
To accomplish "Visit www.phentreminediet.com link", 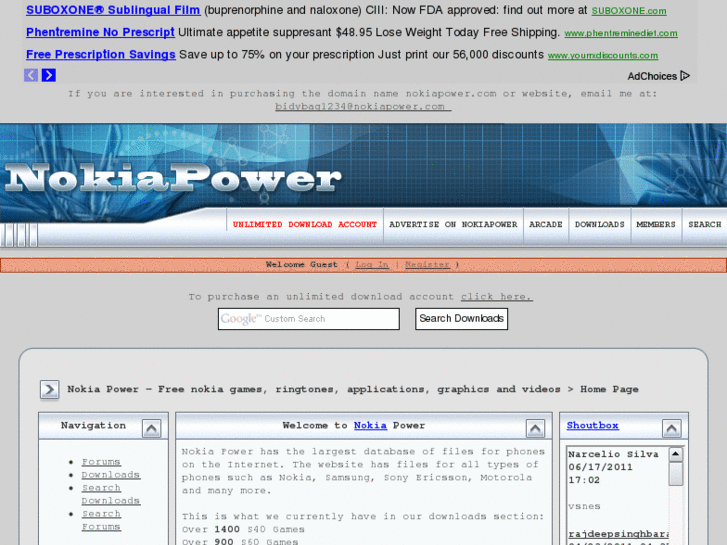I will (621, 33).
